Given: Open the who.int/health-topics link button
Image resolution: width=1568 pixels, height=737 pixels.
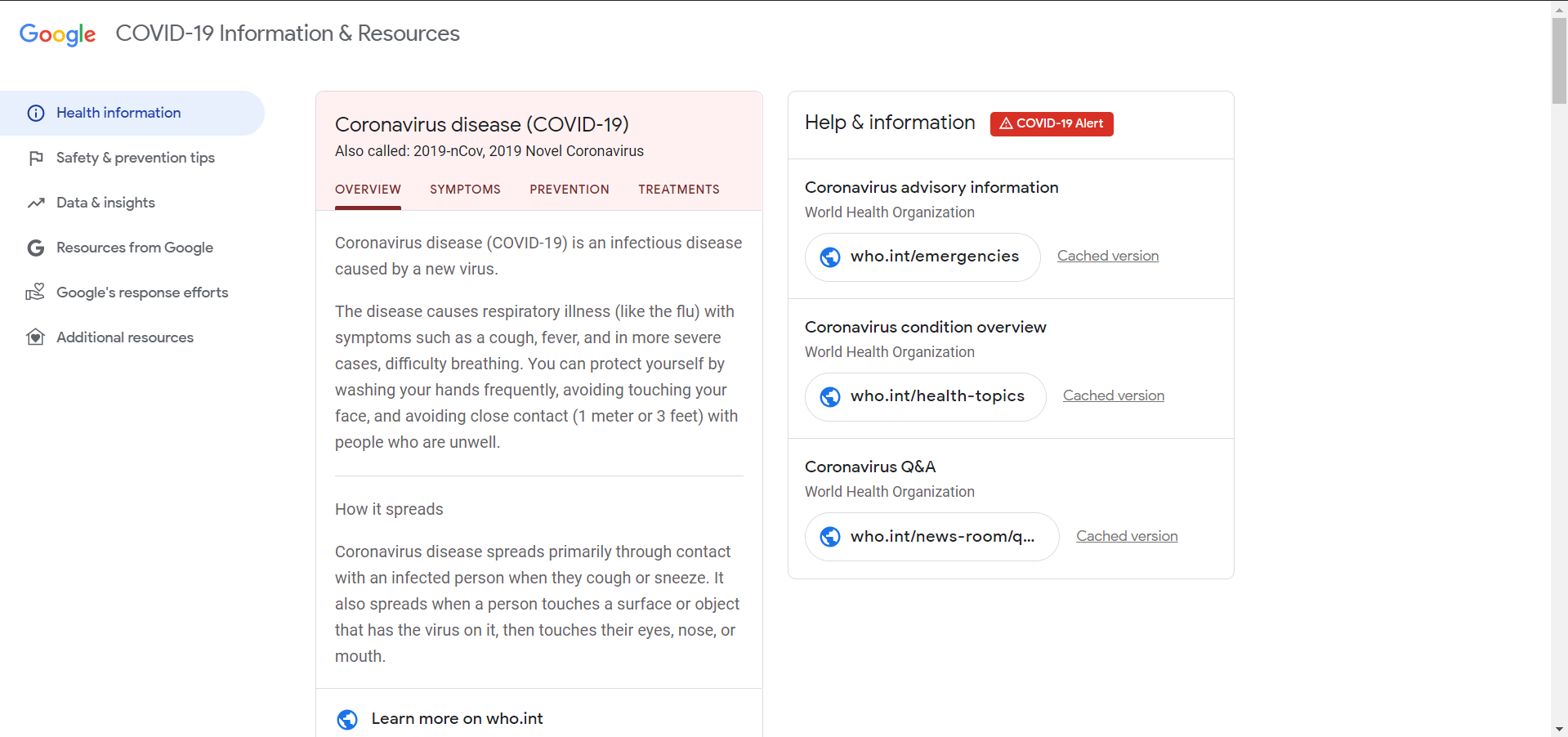Looking at the screenshot, I should click(925, 397).
